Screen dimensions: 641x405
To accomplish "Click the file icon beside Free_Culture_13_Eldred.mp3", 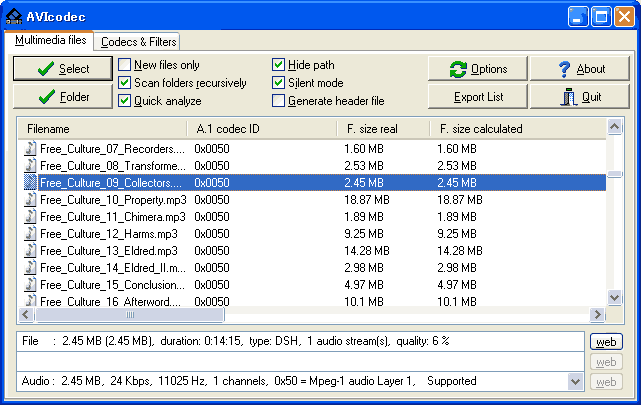I will tap(30, 251).
